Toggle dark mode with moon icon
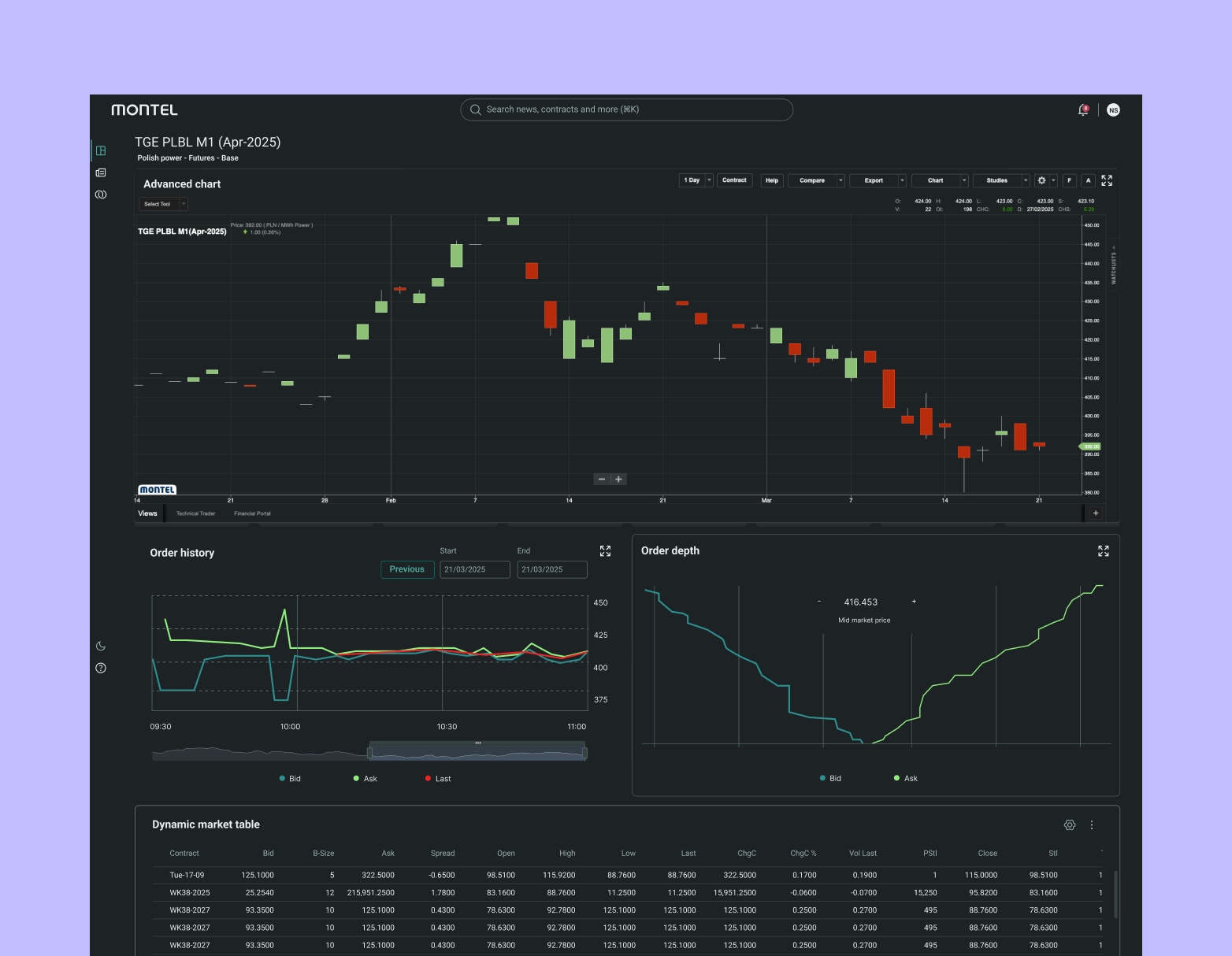Viewport: 1232px width, 956px height. pos(101,646)
